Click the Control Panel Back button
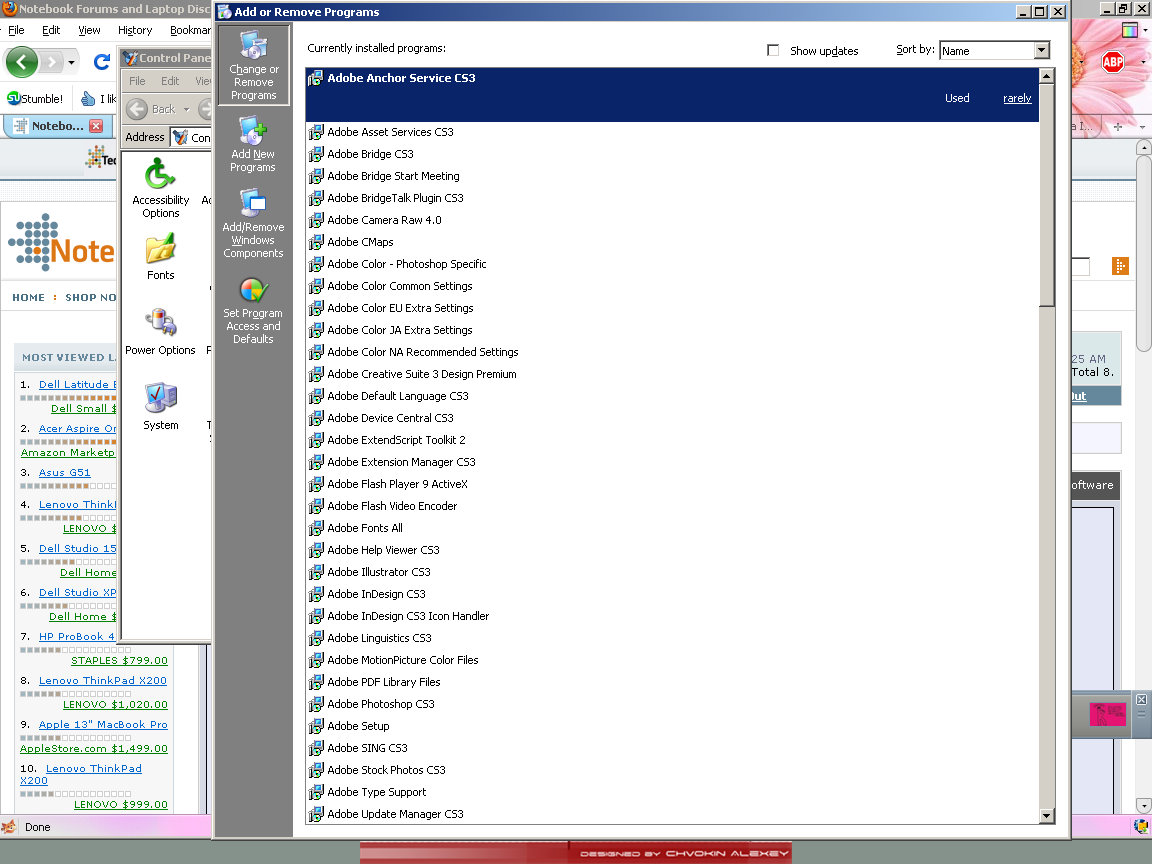1152x864 pixels. pyautogui.click(x=151, y=109)
